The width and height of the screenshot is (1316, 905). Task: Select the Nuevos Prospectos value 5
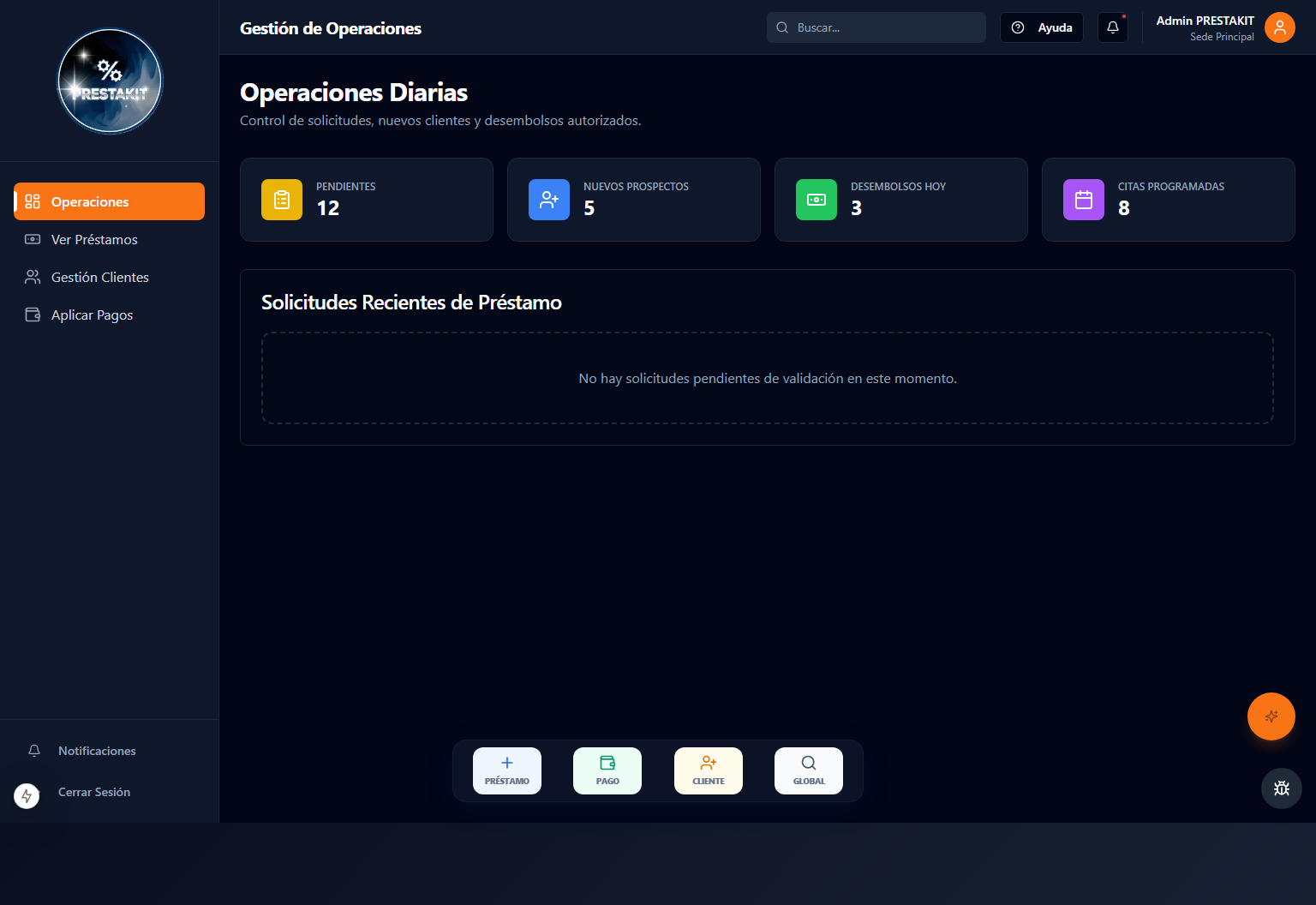589,208
